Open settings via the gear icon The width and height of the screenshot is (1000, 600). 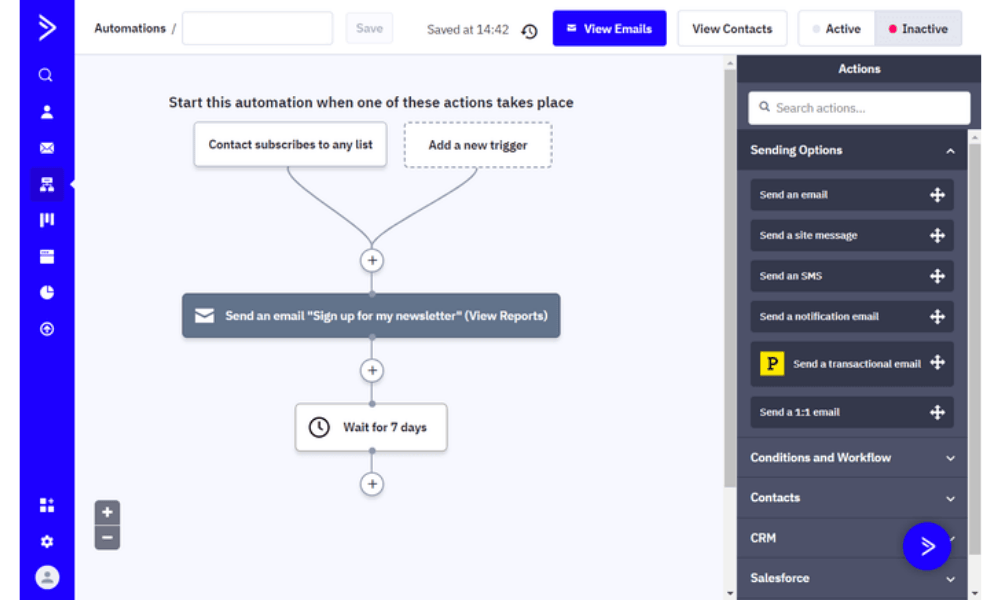click(x=46, y=541)
